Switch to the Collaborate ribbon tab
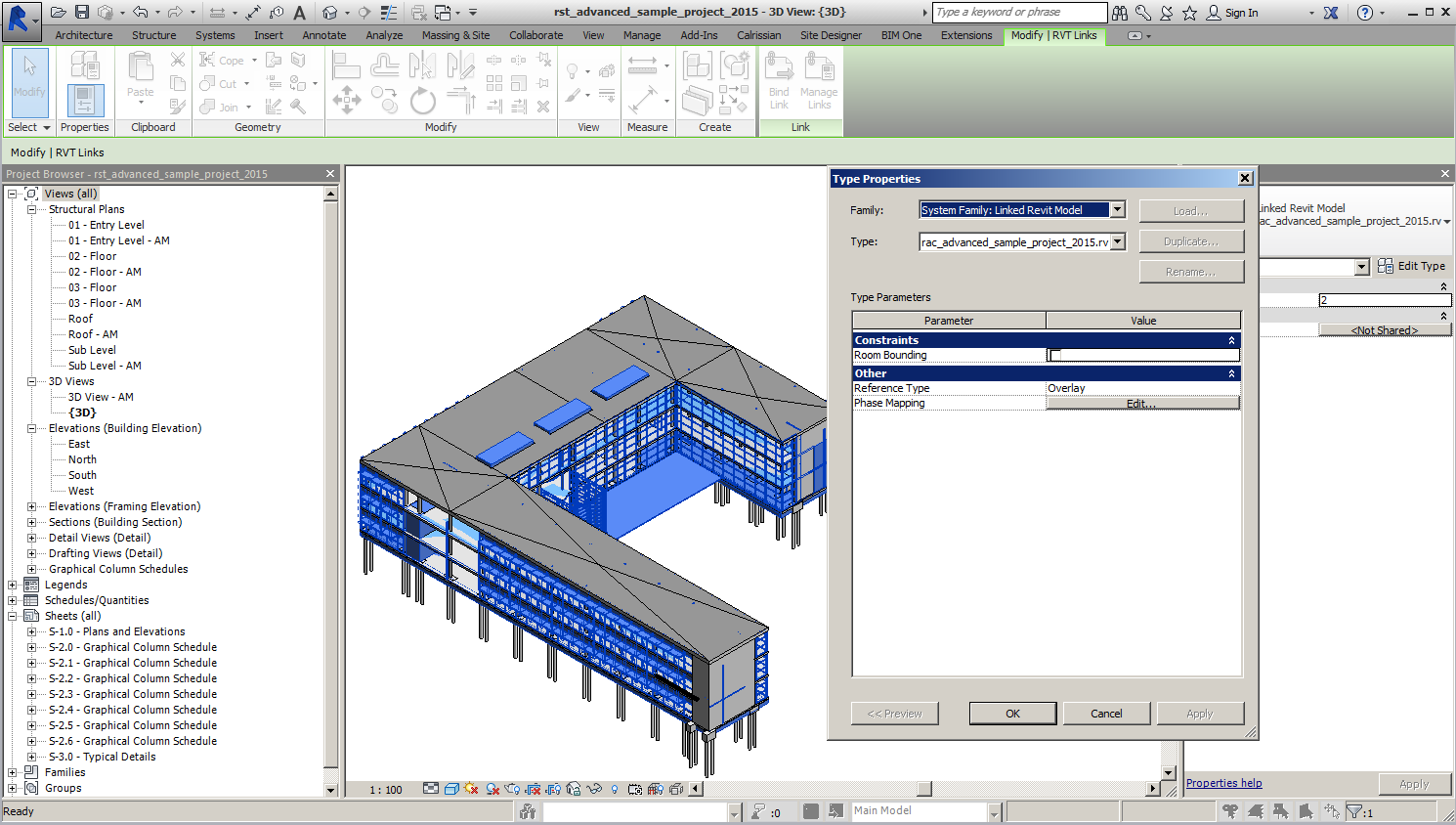The height and width of the screenshot is (825, 1456). click(536, 35)
